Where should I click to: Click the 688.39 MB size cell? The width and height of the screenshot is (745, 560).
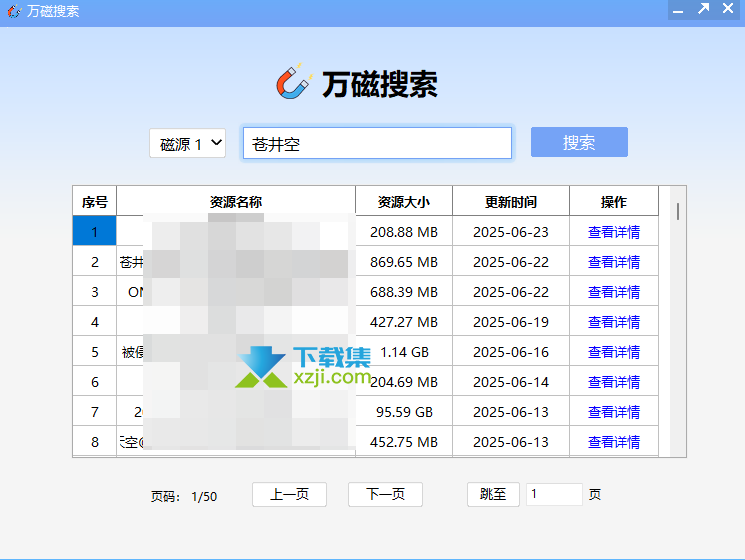[x=404, y=291]
